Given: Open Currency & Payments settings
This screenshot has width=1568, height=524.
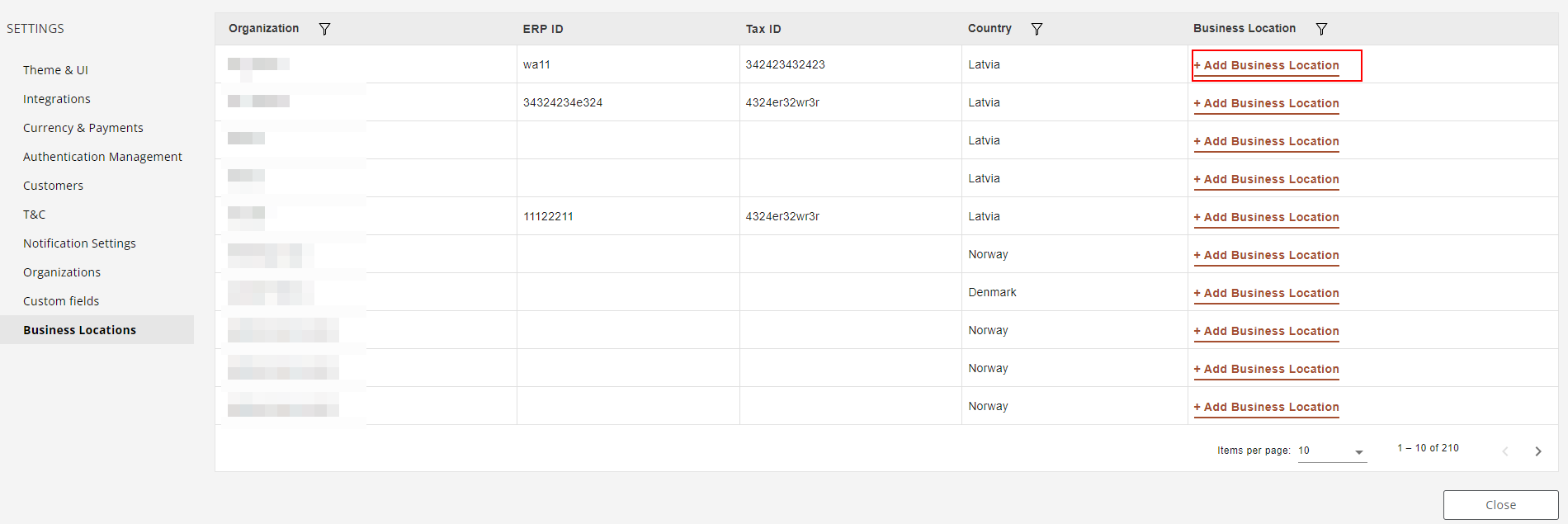Looking at the screenshot, I should (83, 128).
